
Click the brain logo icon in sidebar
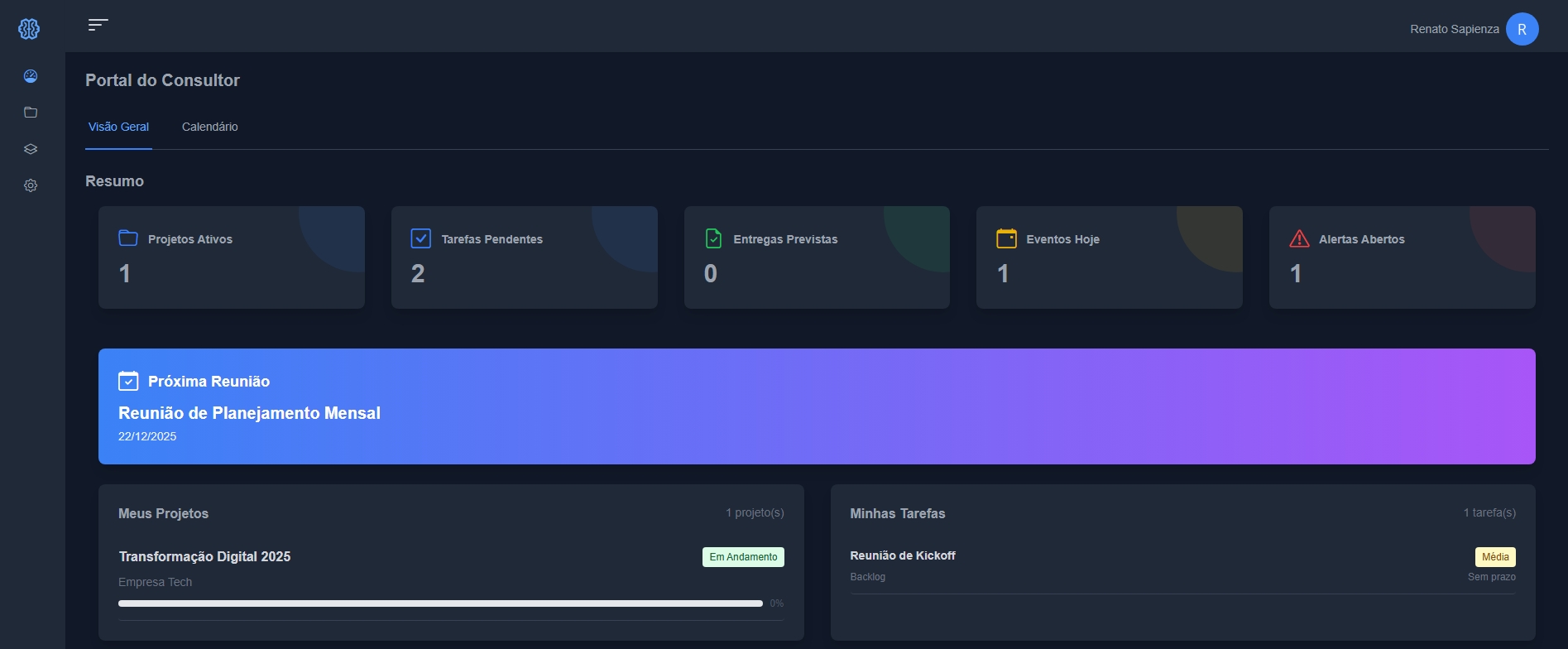pyautogui.click(x=29, y=29)
